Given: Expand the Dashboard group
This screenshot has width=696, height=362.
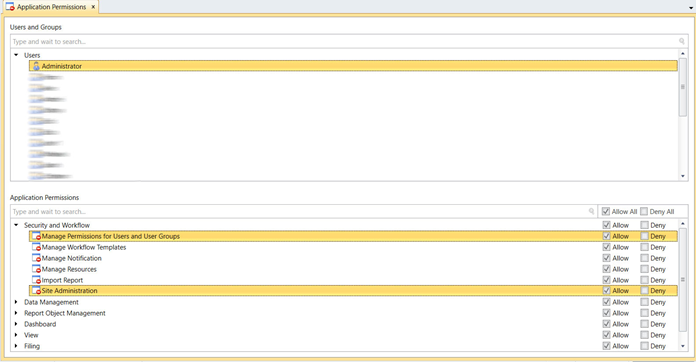Looking at the screenshot, I should [x=16, y=324].
